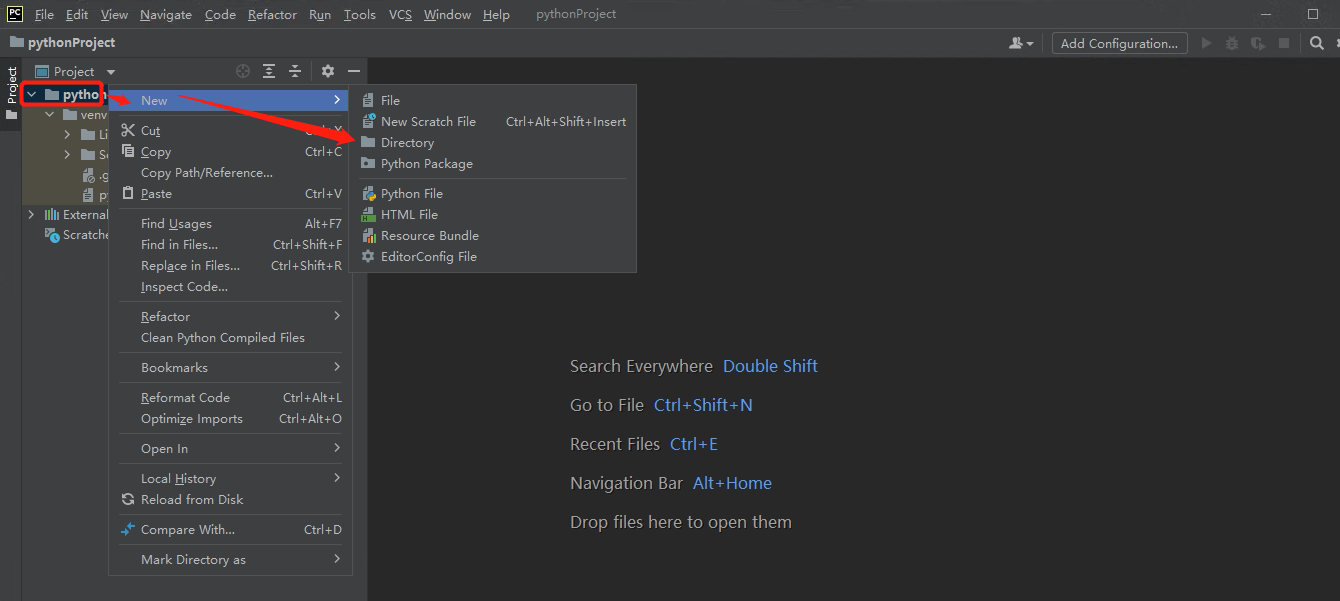Screen dimensions: 1340x601
Task: Click the Compare With arrows icon
Action: (x=128, y=529)
